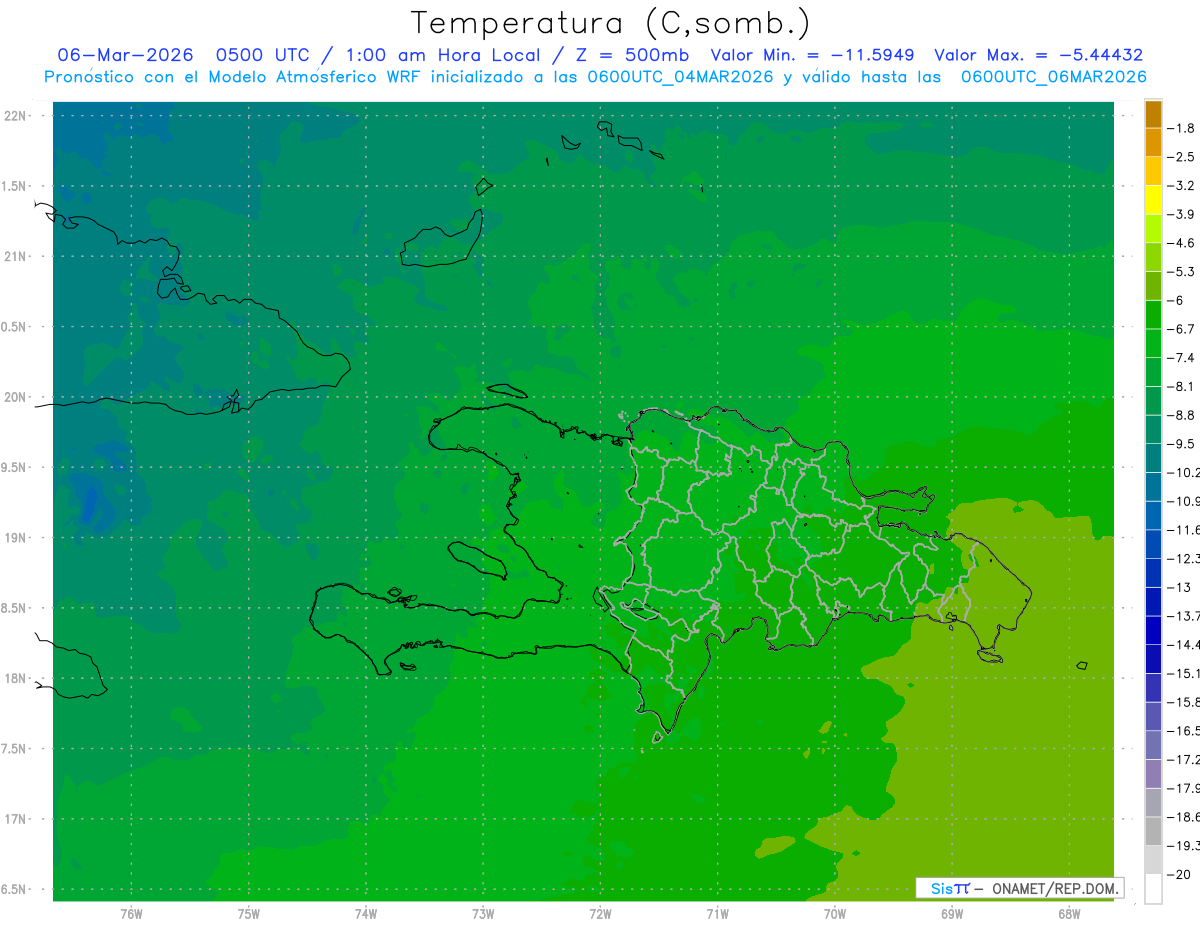Pick the dark blue swatch between -13 and -13.7
Screen dimensions: 1200x927
pyautogui.click(x=1153, y=601)
